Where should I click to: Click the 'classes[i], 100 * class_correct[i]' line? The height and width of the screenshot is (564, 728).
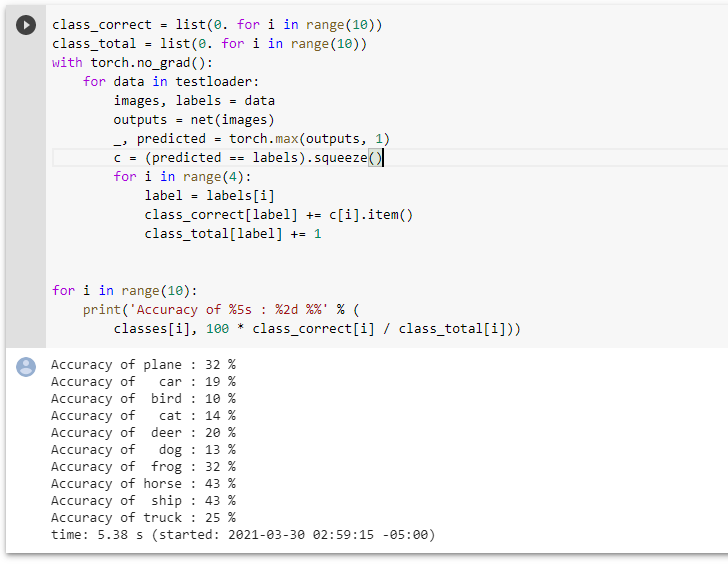(x=317, y=329)
